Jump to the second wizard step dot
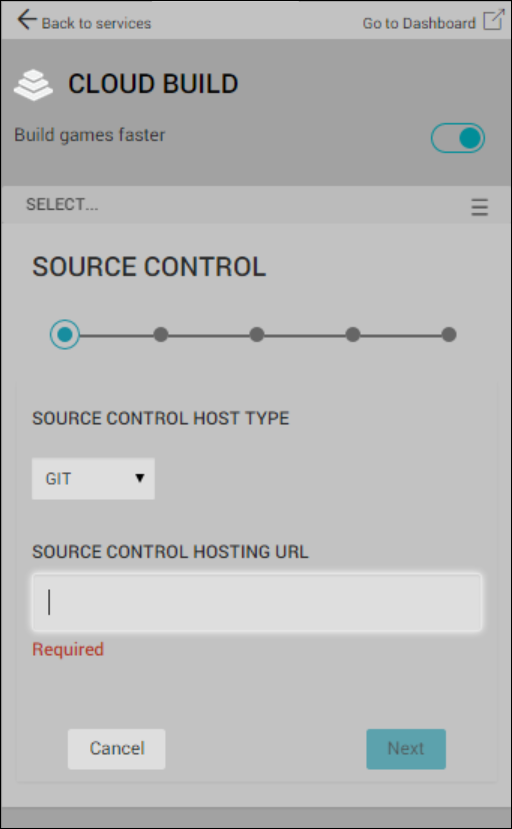Image resolution: width=512 pixels, height=829 pixels. tap(161, 335)
